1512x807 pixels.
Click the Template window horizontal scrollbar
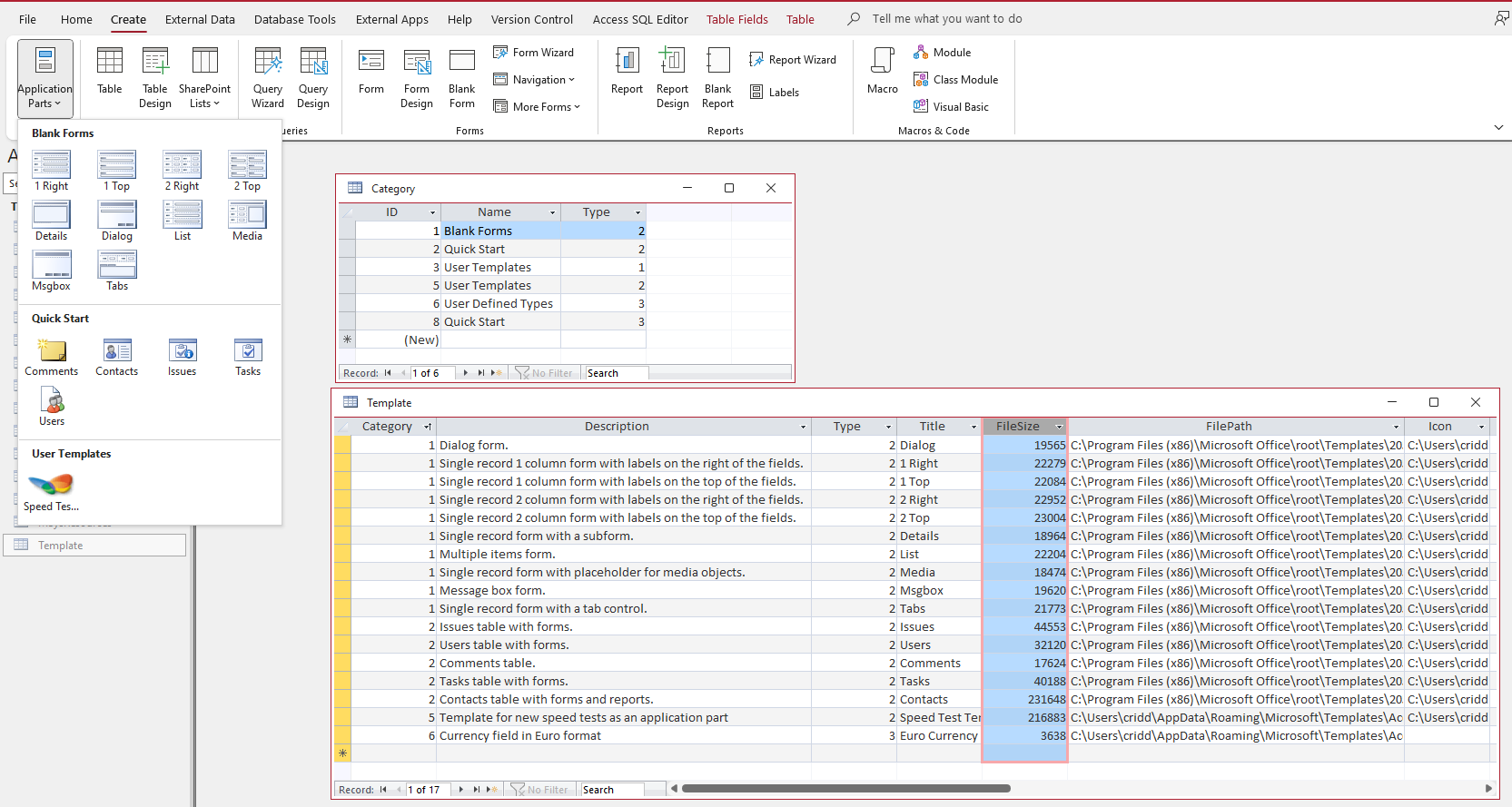pos(846,789)
